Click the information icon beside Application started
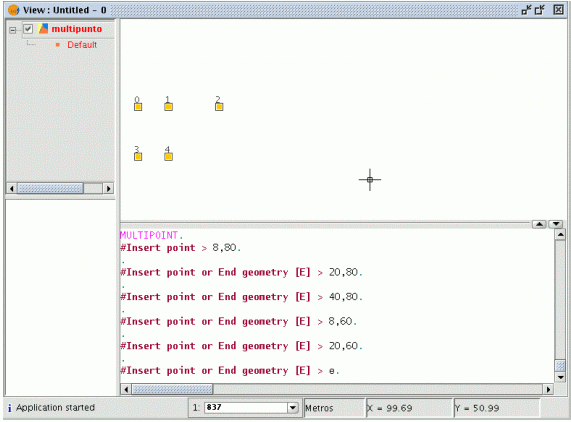The width and height of the screenshot is (571, 422). point(9,408)
